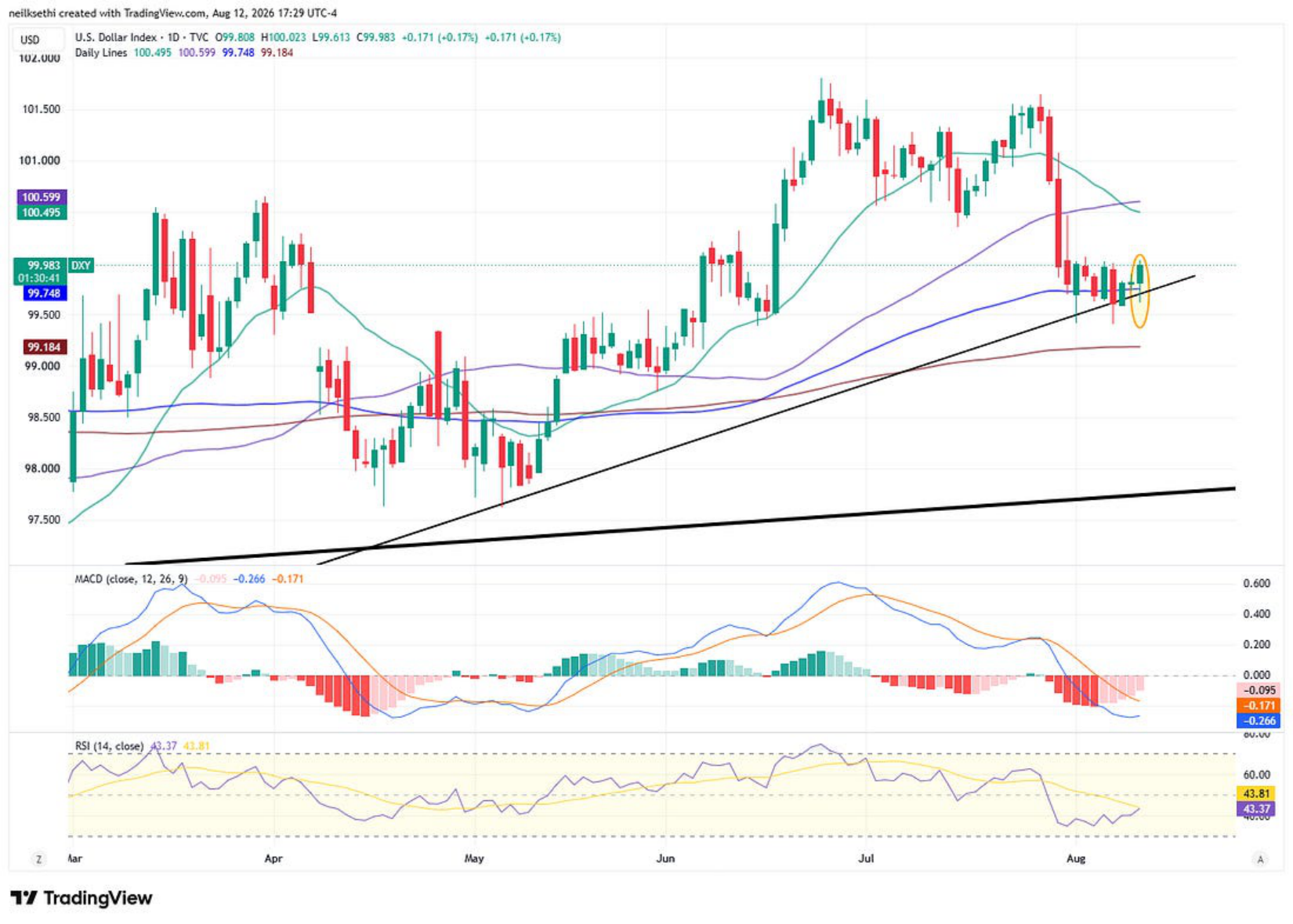Click the Z timezone button on time axis
The height and width of the screenshot is (924, 1293).
click(38, 860)
